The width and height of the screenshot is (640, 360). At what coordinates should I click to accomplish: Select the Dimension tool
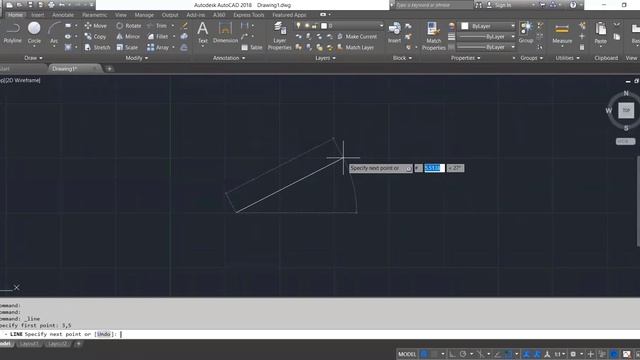click(225, 33)
